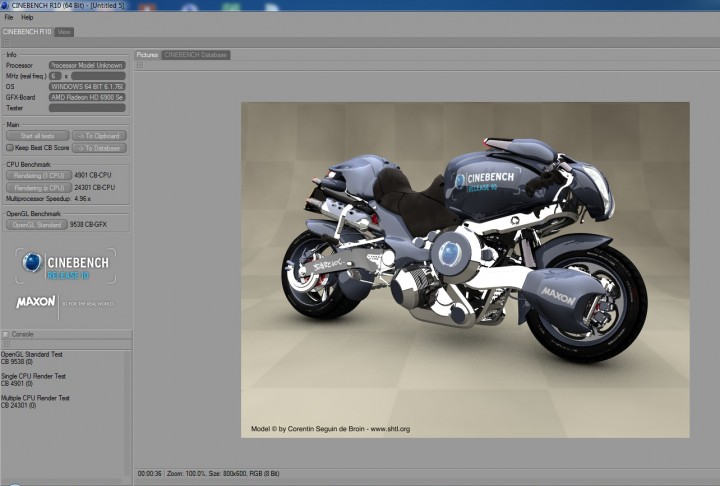Viewport: 720px width, 486px height.
Task: Click the 24301 CB-CPU multi score
Action: pos(95,187)
